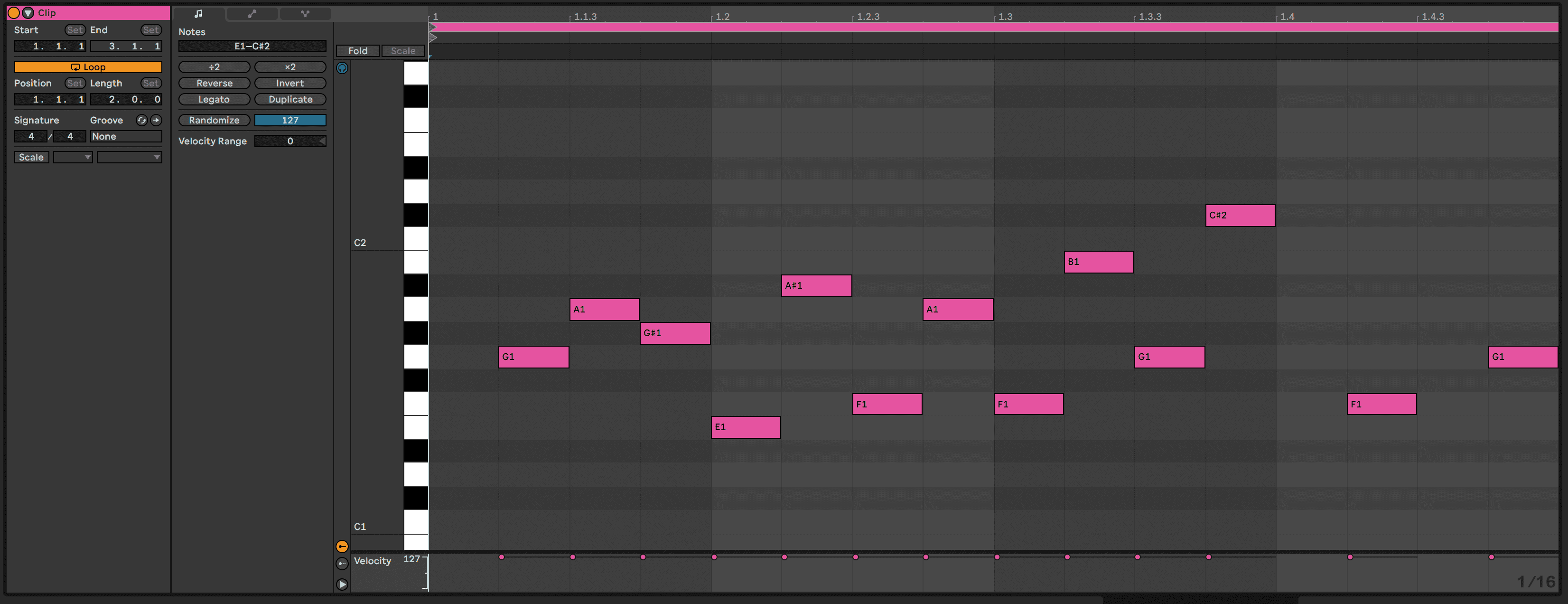Toggle the orange Loop switch

click(x=88, y=67)
